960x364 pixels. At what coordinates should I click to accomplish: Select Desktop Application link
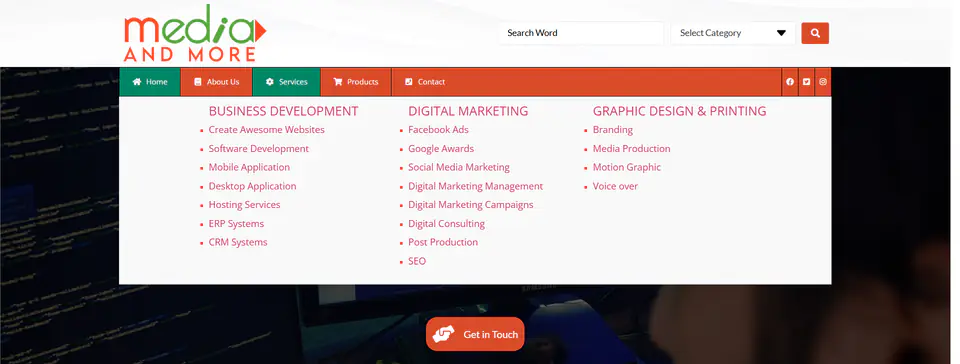(252, 186)
